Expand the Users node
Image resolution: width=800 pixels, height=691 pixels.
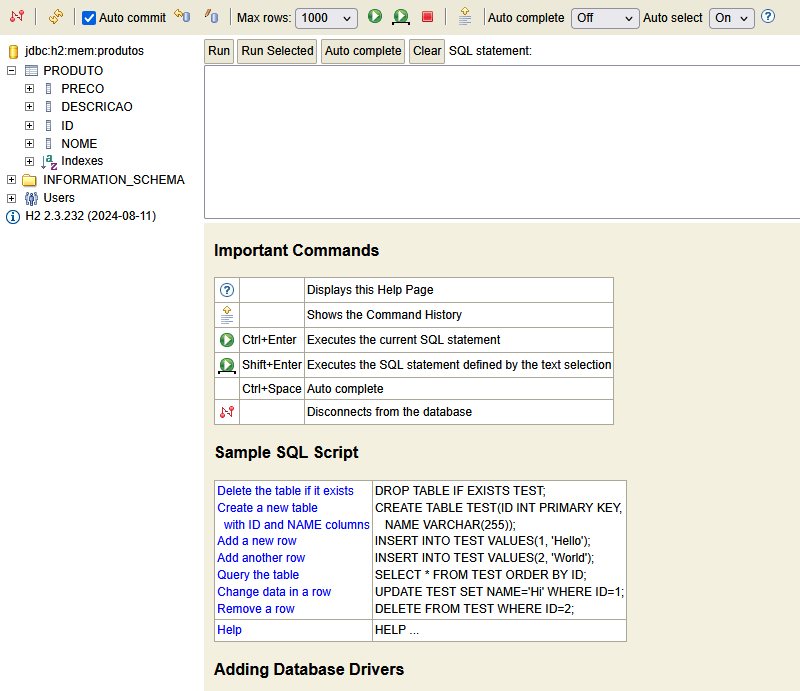coord(11,198)
